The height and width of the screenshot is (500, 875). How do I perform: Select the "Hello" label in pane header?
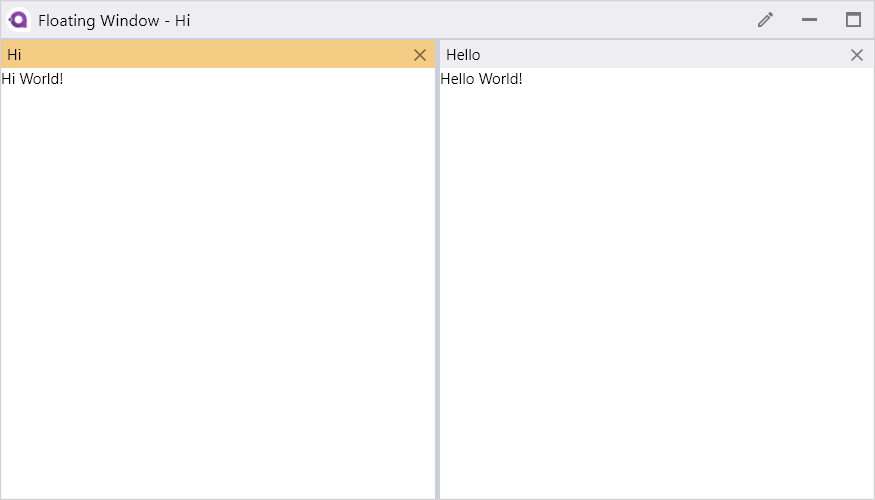463,55
